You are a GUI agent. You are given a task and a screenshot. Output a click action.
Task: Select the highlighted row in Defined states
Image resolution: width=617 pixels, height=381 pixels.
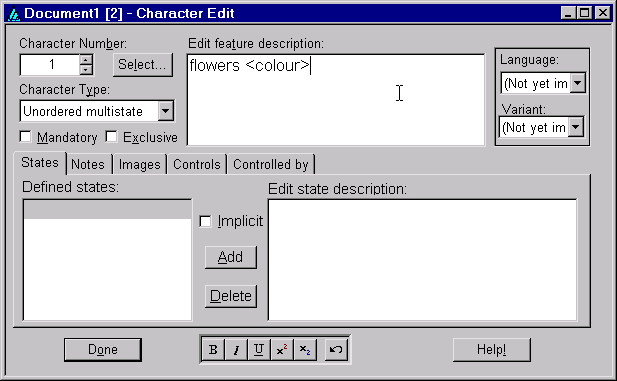click(x=107, y=210)
